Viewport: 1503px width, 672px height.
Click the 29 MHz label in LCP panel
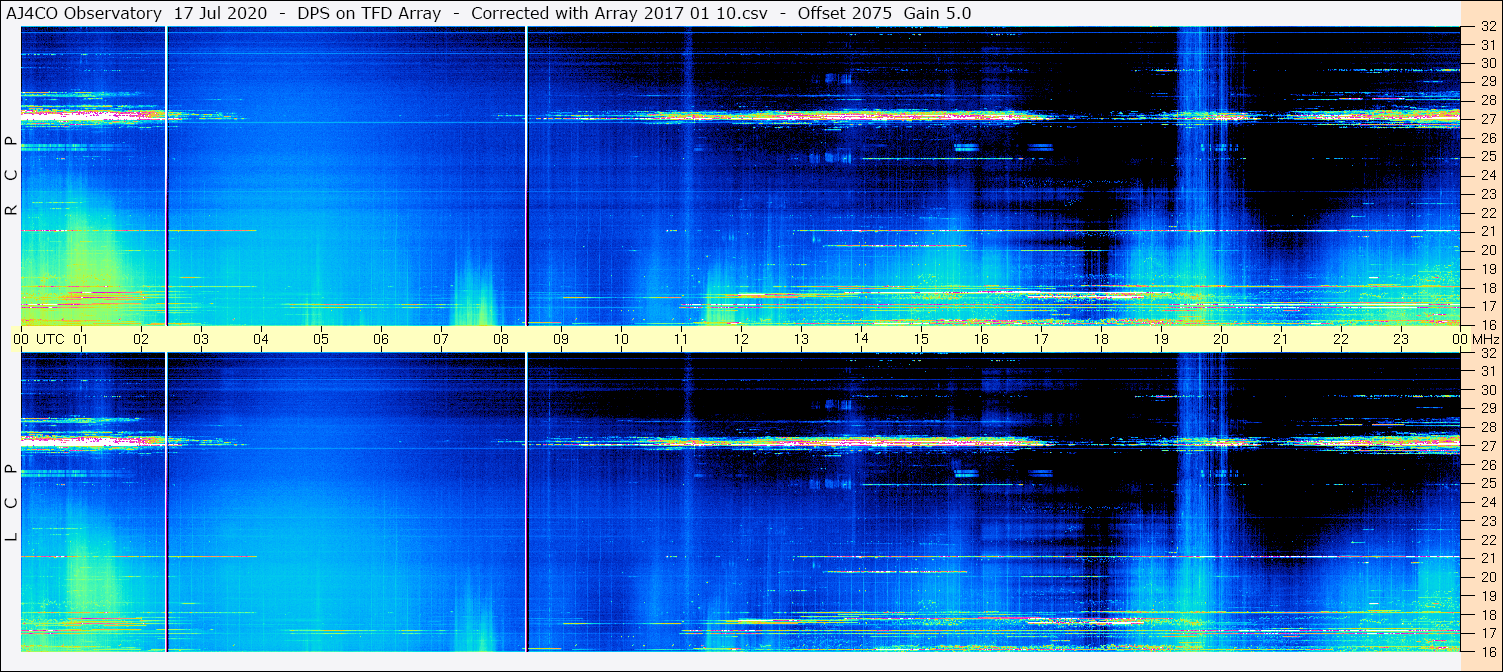click(1488, 409)
